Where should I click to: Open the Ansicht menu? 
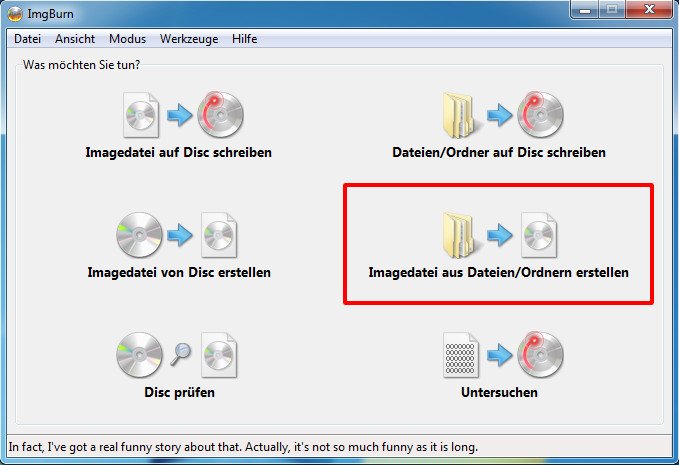(x=75, y=39)
